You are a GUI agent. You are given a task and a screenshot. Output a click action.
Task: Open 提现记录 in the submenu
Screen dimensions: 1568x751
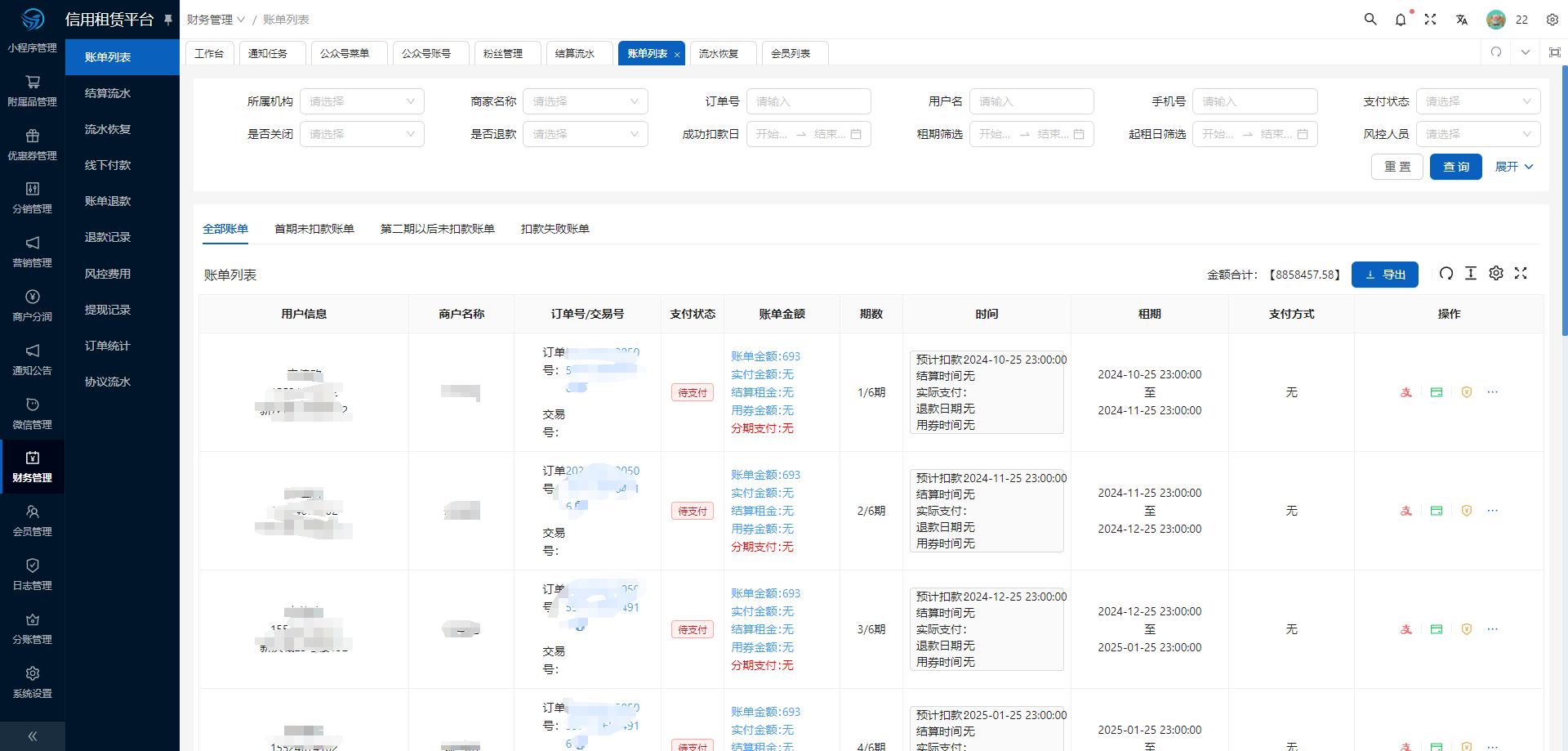122,310
